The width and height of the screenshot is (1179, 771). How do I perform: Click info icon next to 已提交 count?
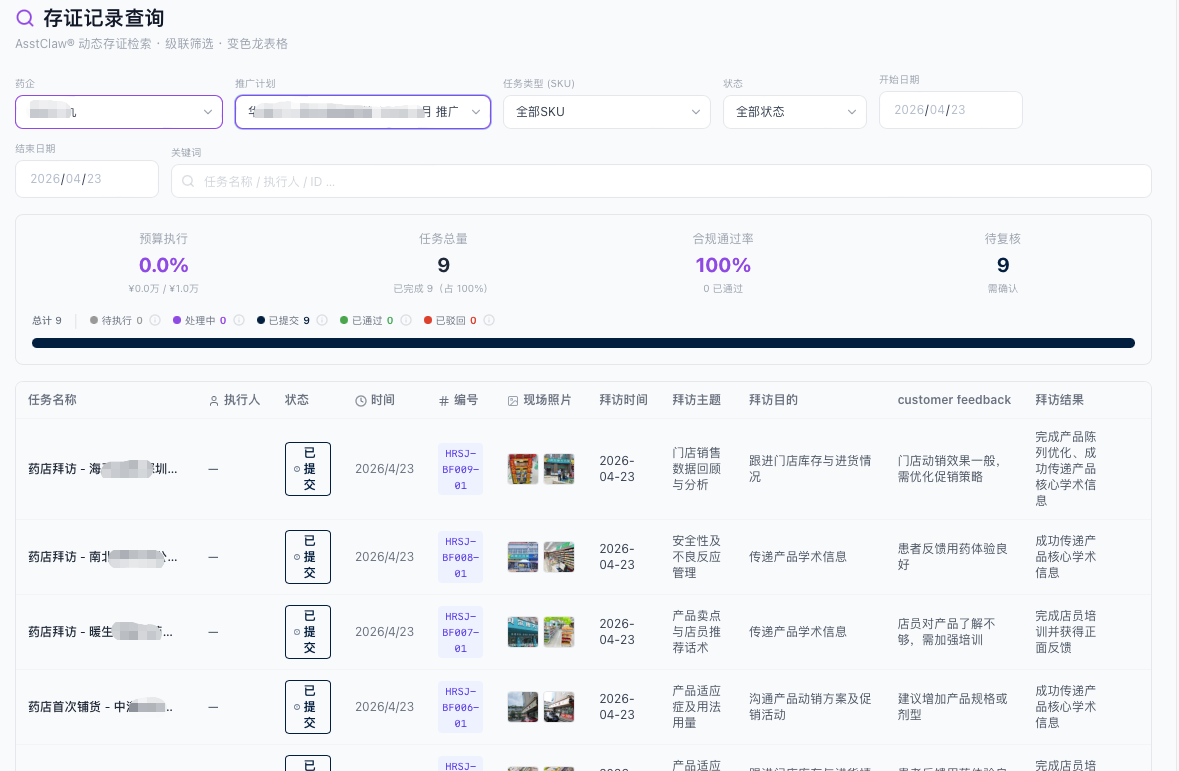click(x=322, y=320)
